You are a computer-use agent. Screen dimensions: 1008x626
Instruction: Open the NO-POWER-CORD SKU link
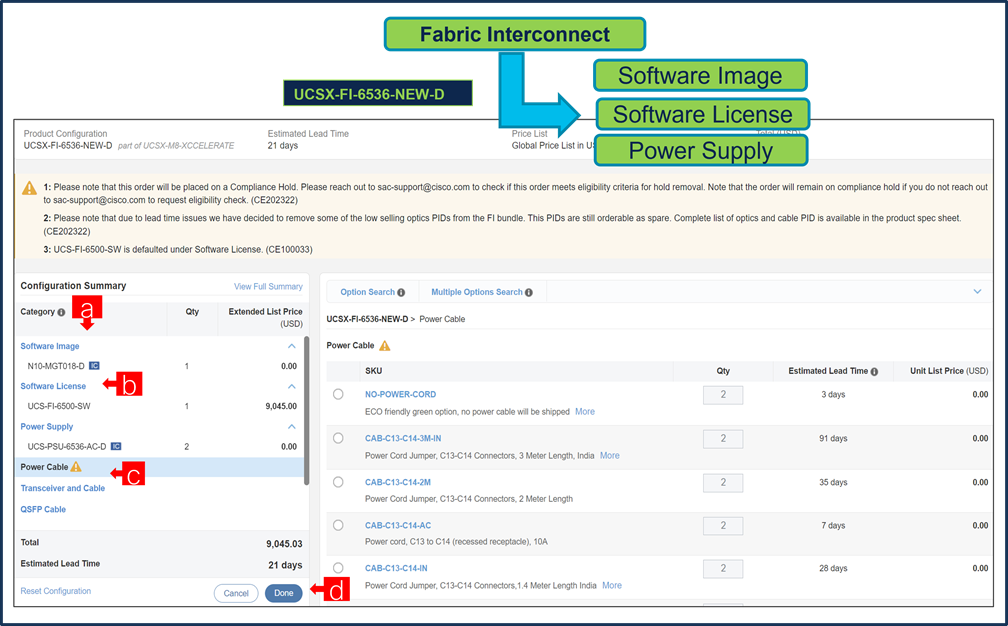click(x=400, y=395)
